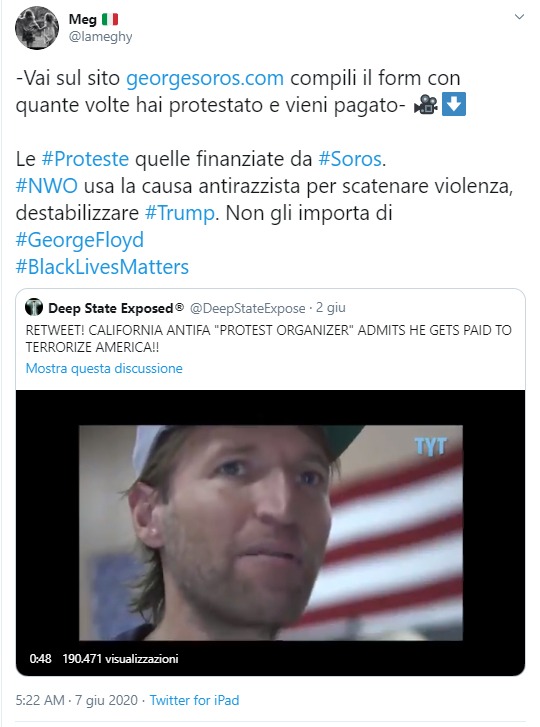Click the movie camera emoji

[426, 105]
